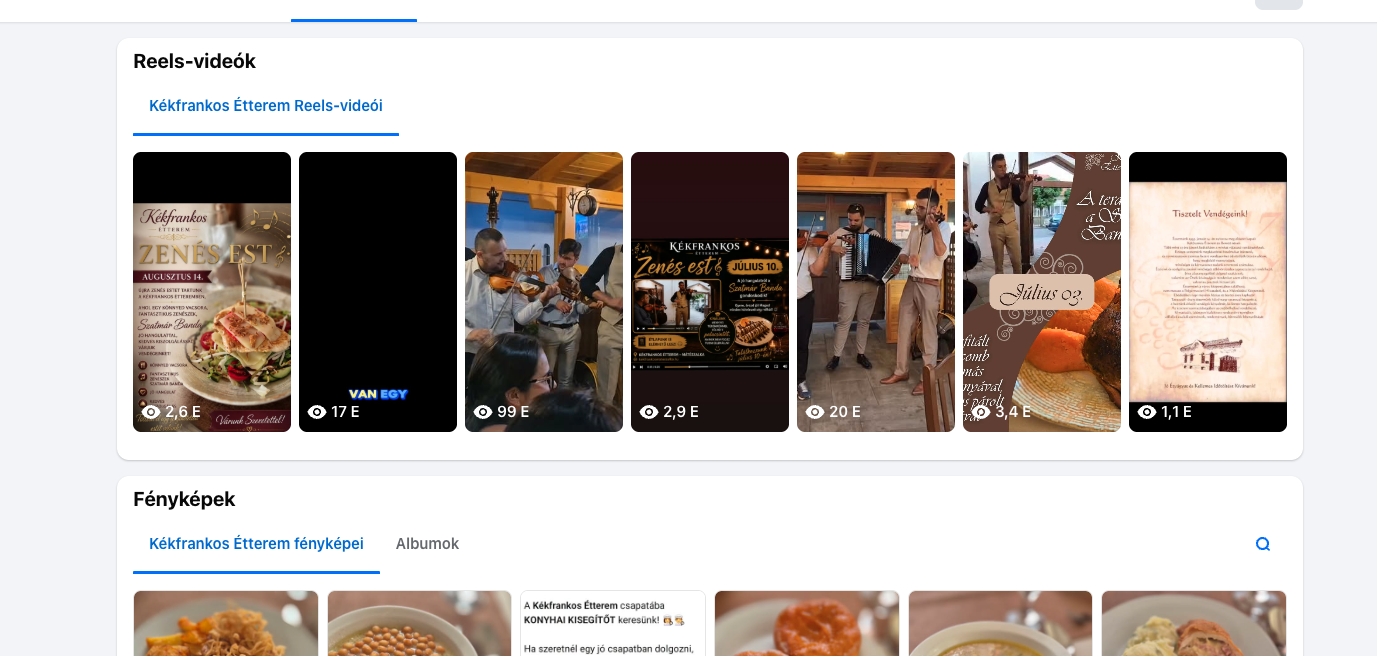Open the Zenés Est Augusztus 14 reel

(x=212, y=292)
